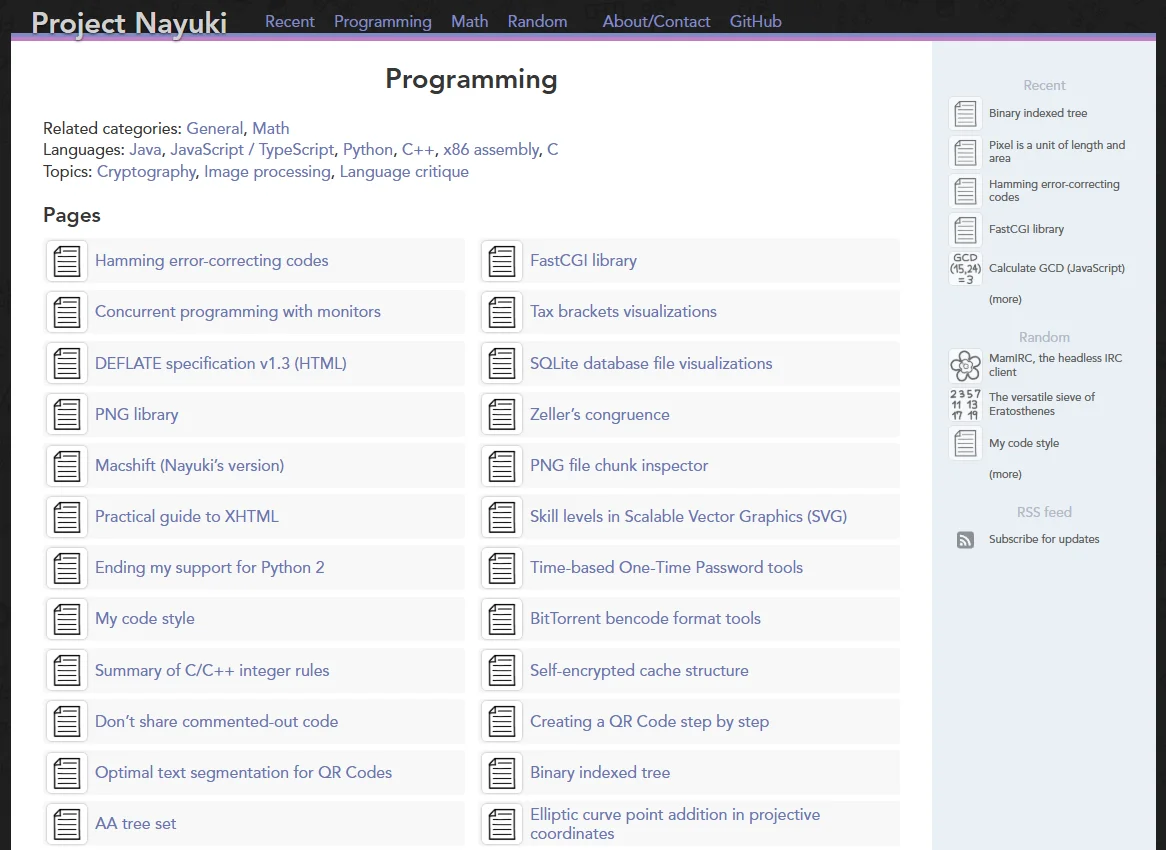Click Subscribe for updates link

1043,539
